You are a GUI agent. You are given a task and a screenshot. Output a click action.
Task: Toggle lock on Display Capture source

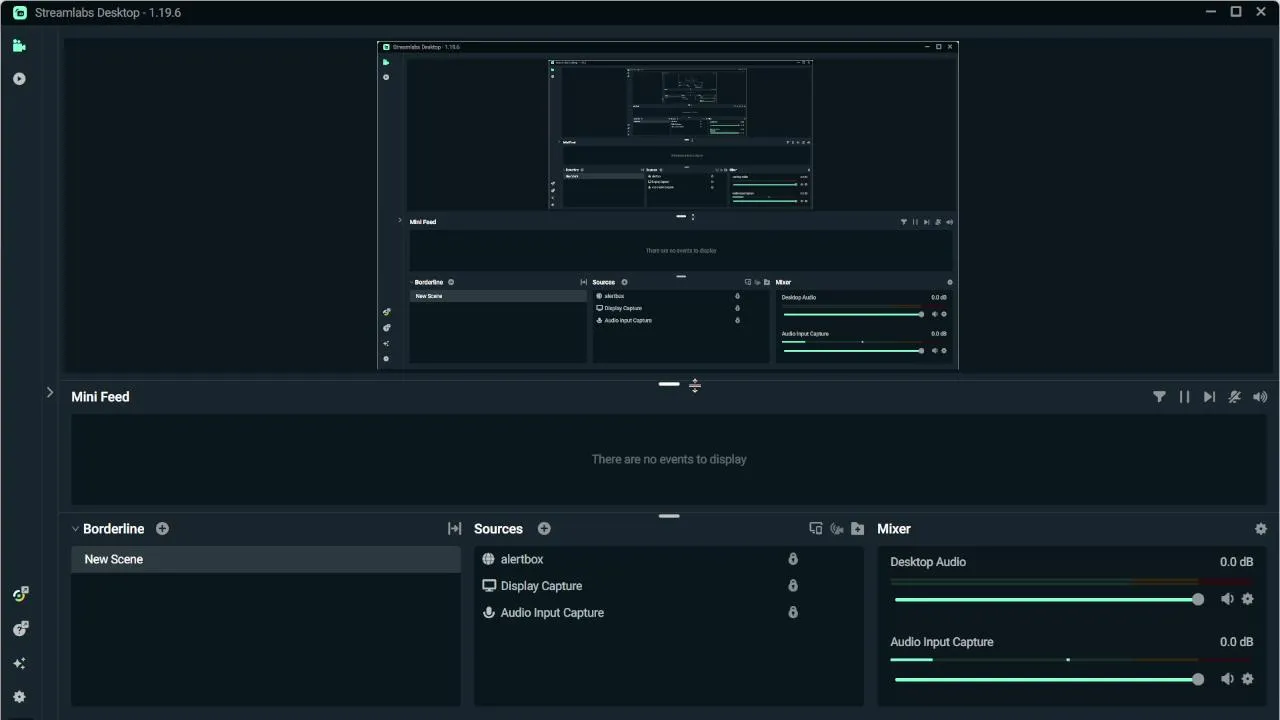[793, 586]
